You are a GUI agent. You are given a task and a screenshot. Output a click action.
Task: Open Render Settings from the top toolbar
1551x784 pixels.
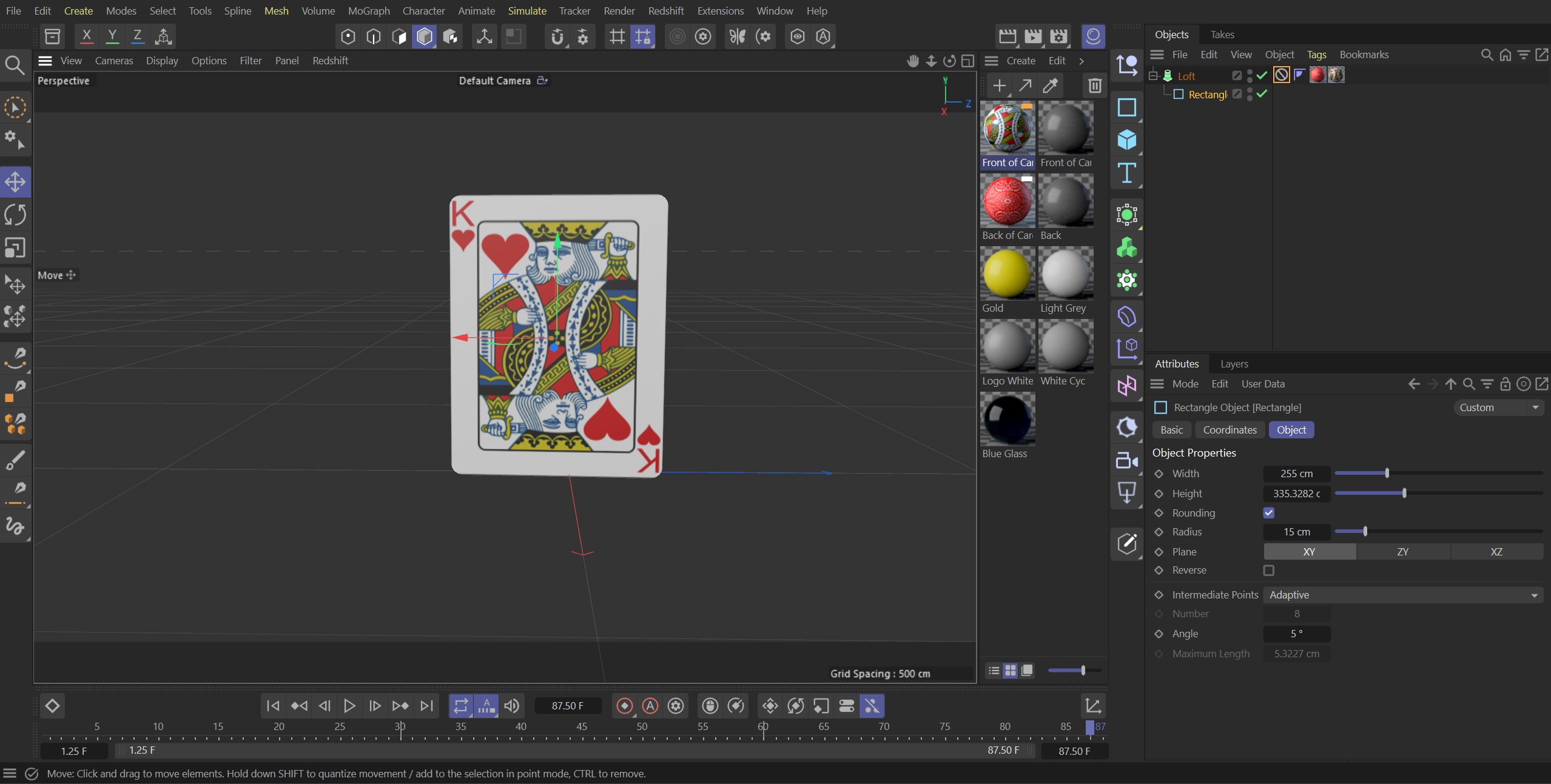click(x=1058, y=36)
